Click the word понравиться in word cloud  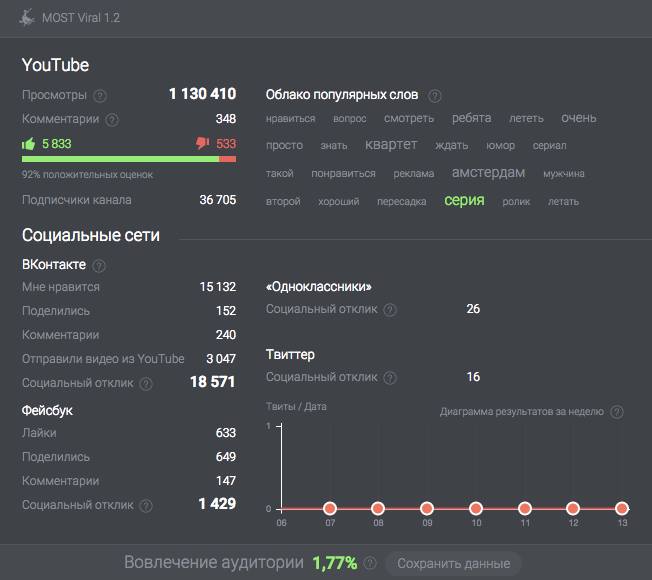pos(343,174)
